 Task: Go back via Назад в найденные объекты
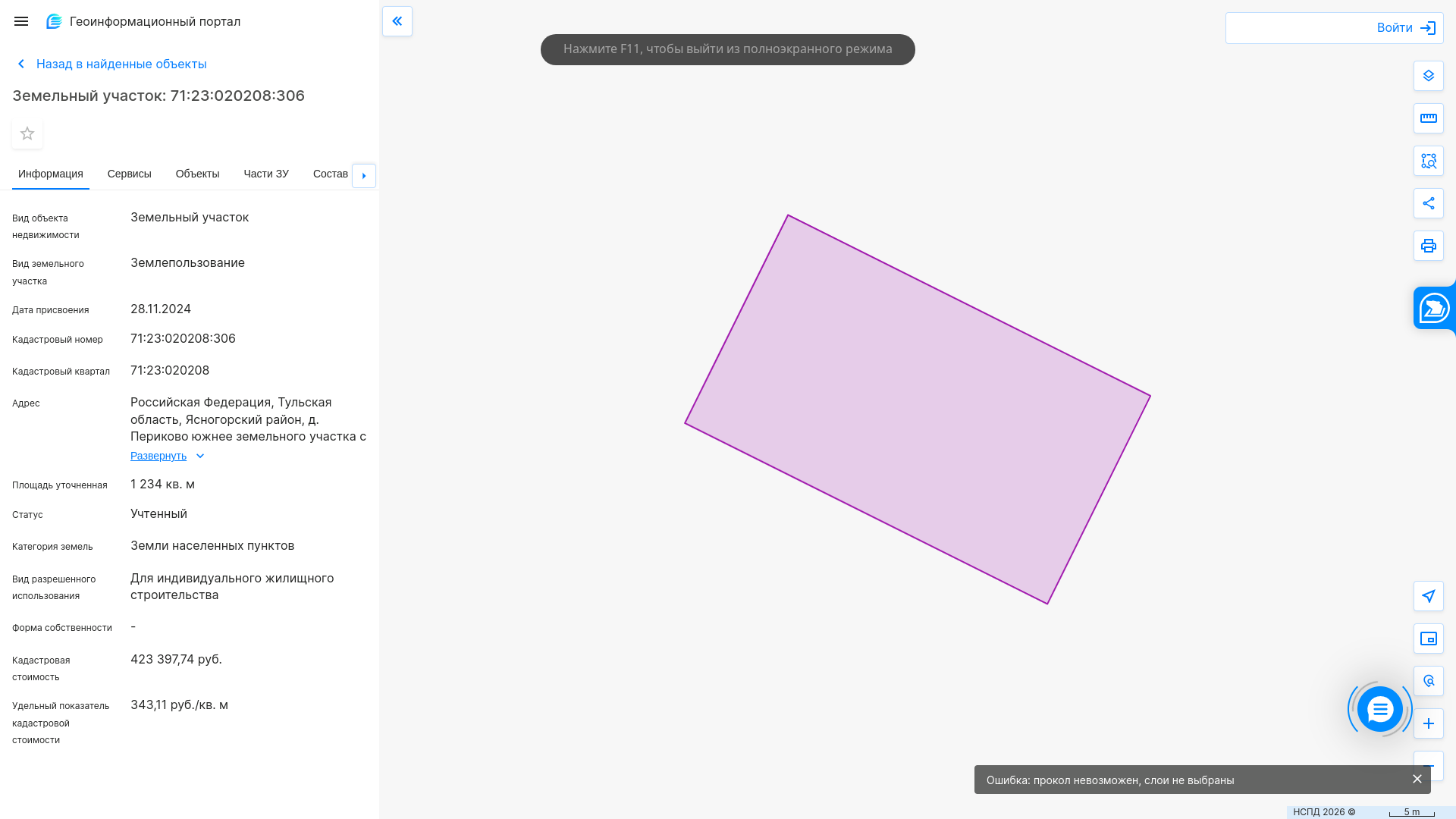pos(121,64)
